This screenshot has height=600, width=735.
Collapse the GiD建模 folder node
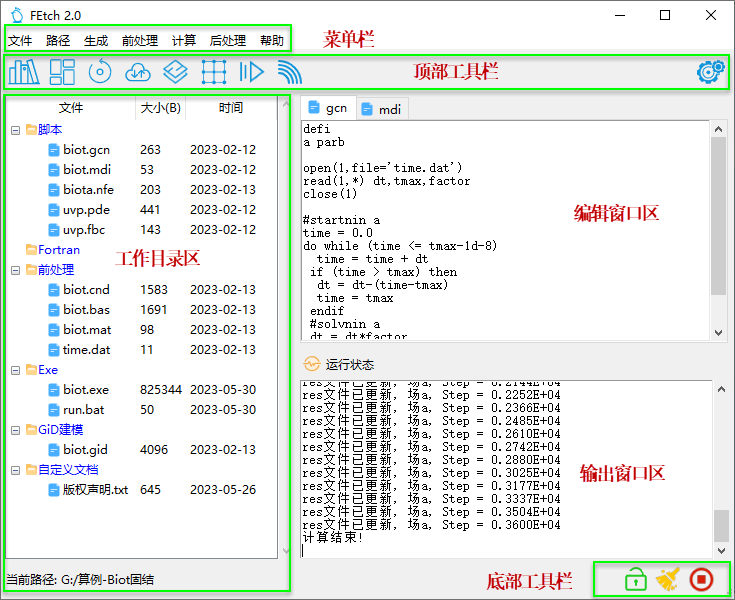coord(15,430)
